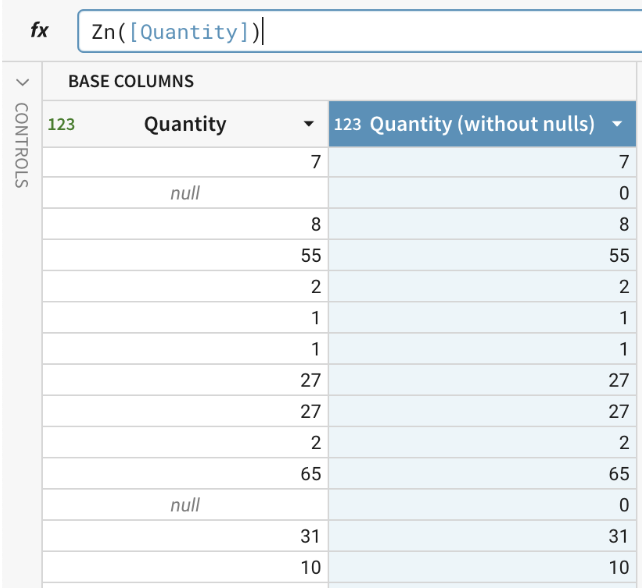Select the last null cell in Quantity
642x588 pixels.
point(185,505)
